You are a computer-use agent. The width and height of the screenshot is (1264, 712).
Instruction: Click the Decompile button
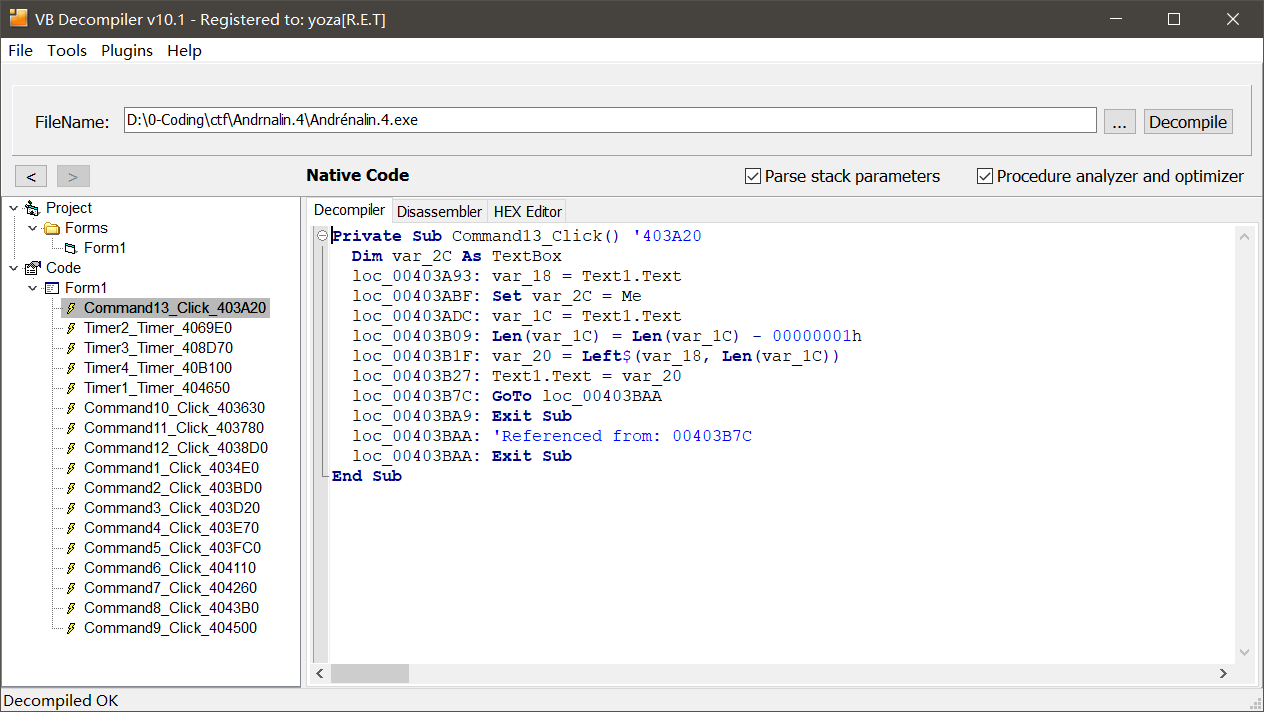coord(1188,122)
